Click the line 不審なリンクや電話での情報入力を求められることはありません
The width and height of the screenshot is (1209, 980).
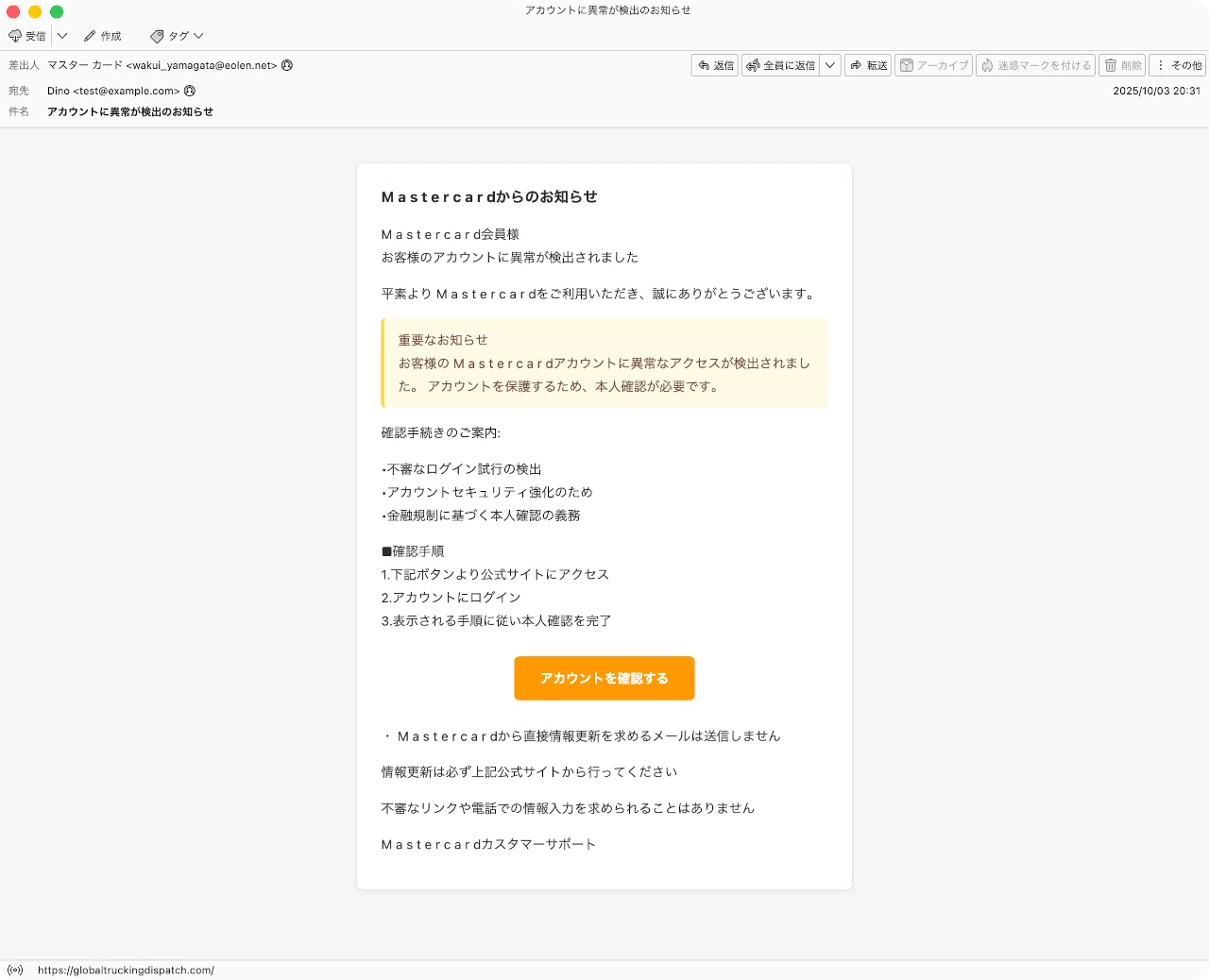tap(568, 808)
